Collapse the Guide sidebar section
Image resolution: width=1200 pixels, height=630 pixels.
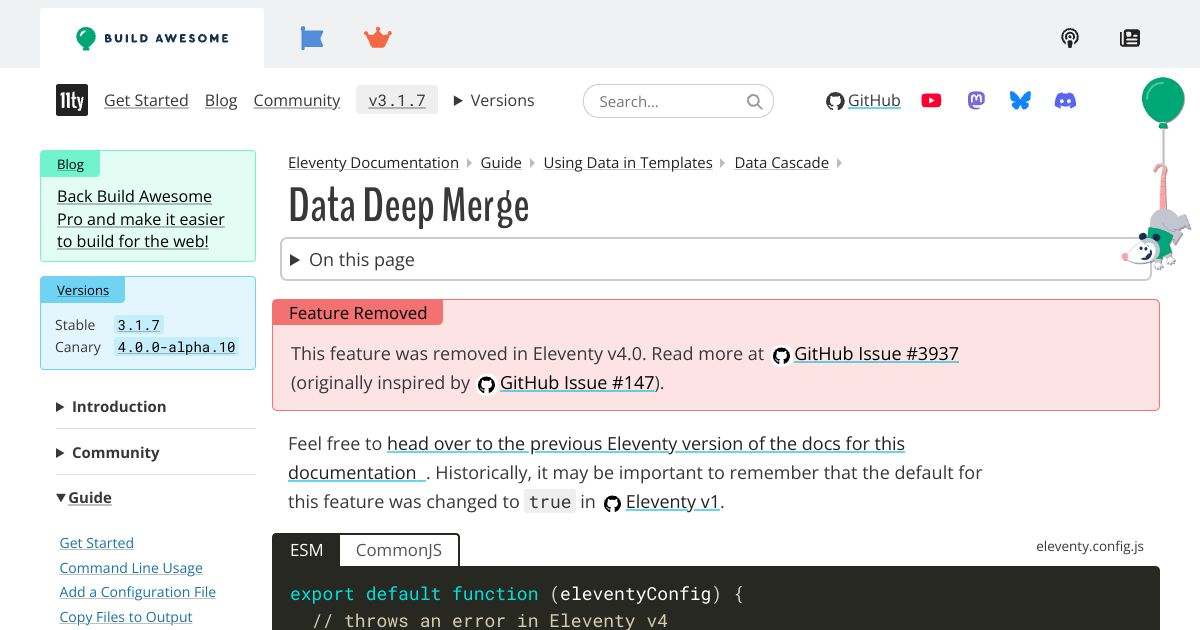coord(84,497)
